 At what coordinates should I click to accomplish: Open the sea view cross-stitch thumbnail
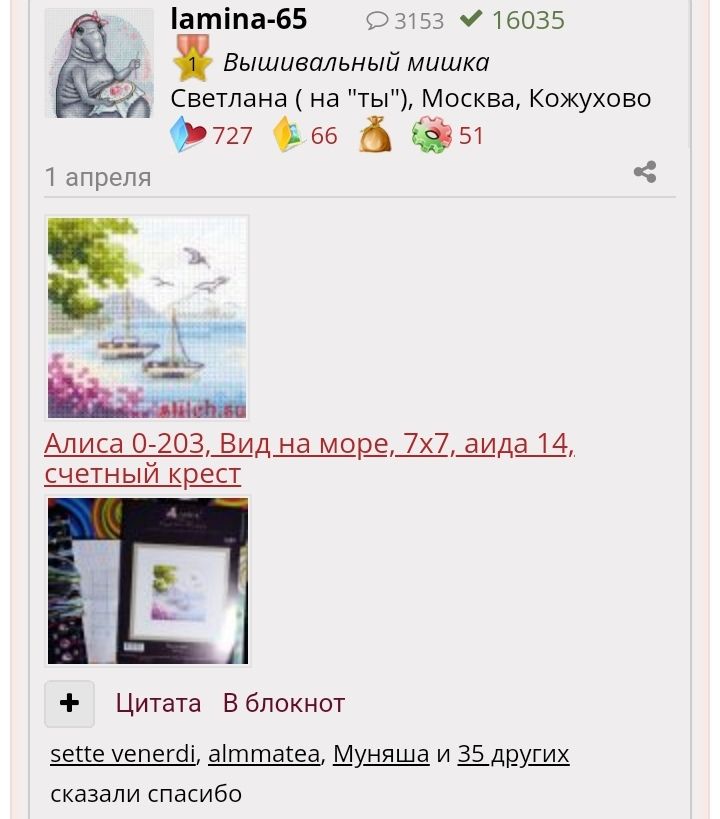click(147, 318)
